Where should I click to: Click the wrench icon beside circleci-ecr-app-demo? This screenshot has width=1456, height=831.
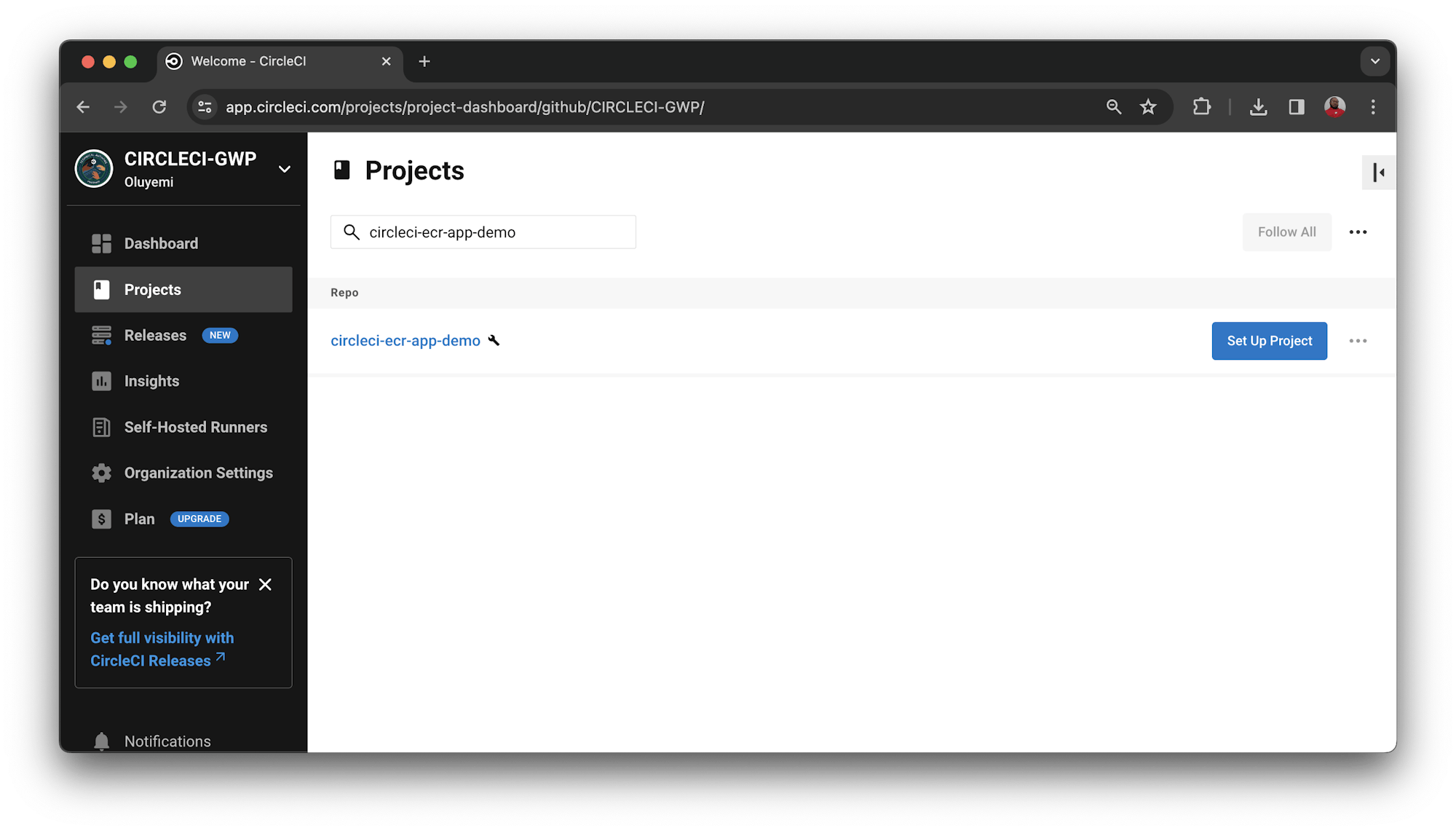pyautogui.click(x=494, y=341)
